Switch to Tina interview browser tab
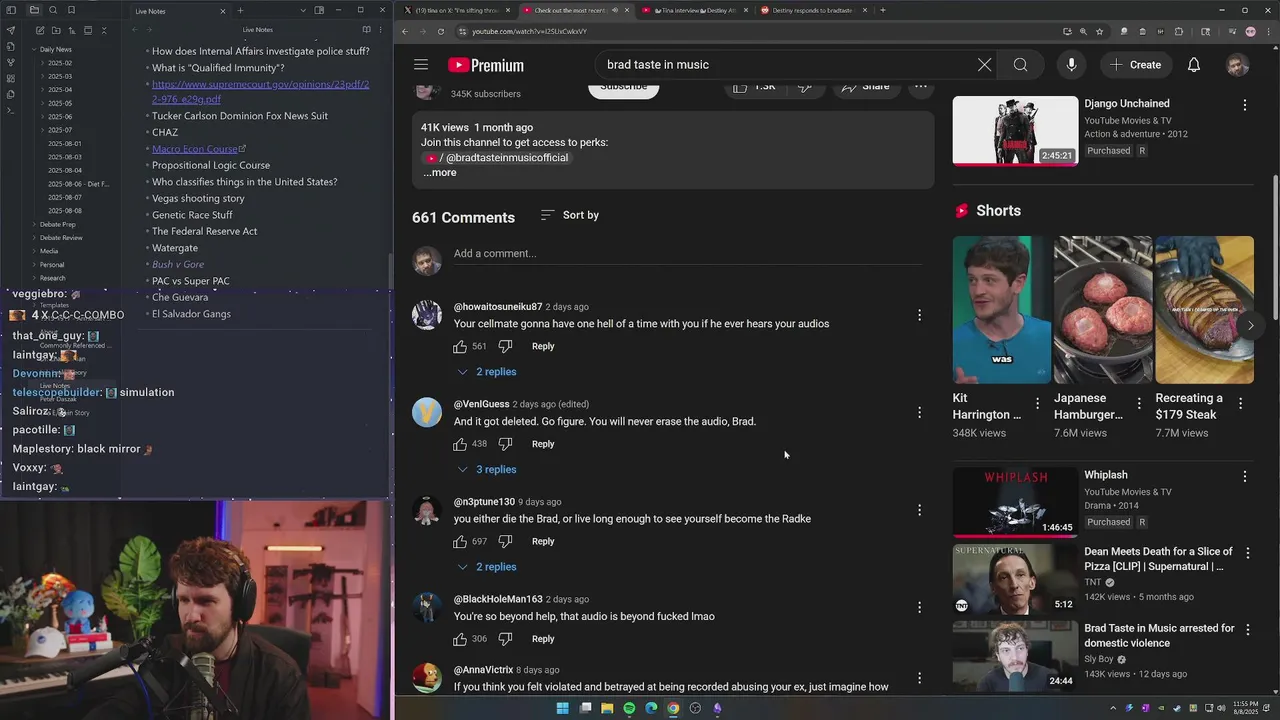Screen dimensions: 1280x720 point(694,10)
